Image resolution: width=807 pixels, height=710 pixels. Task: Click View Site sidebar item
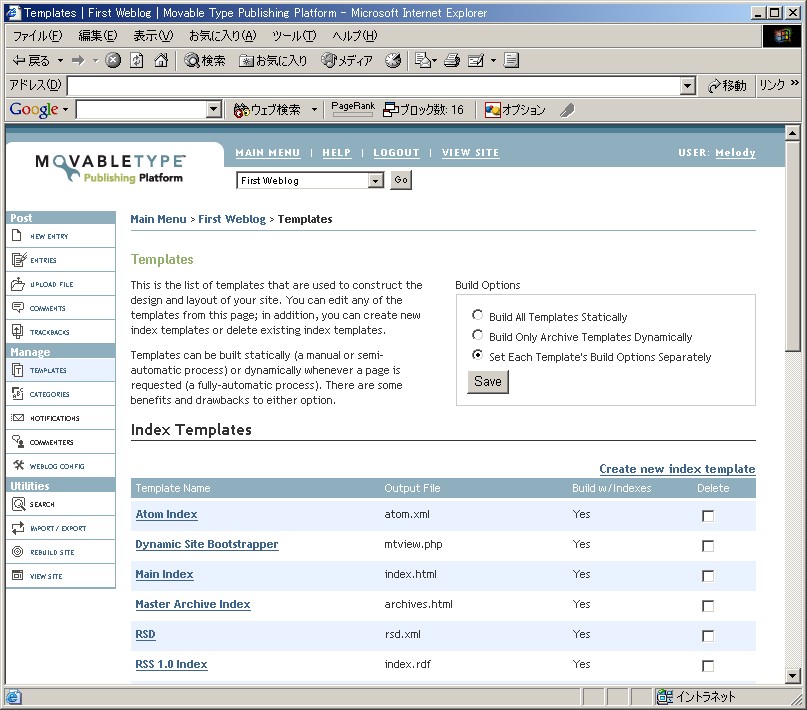[x=60, y=576]
